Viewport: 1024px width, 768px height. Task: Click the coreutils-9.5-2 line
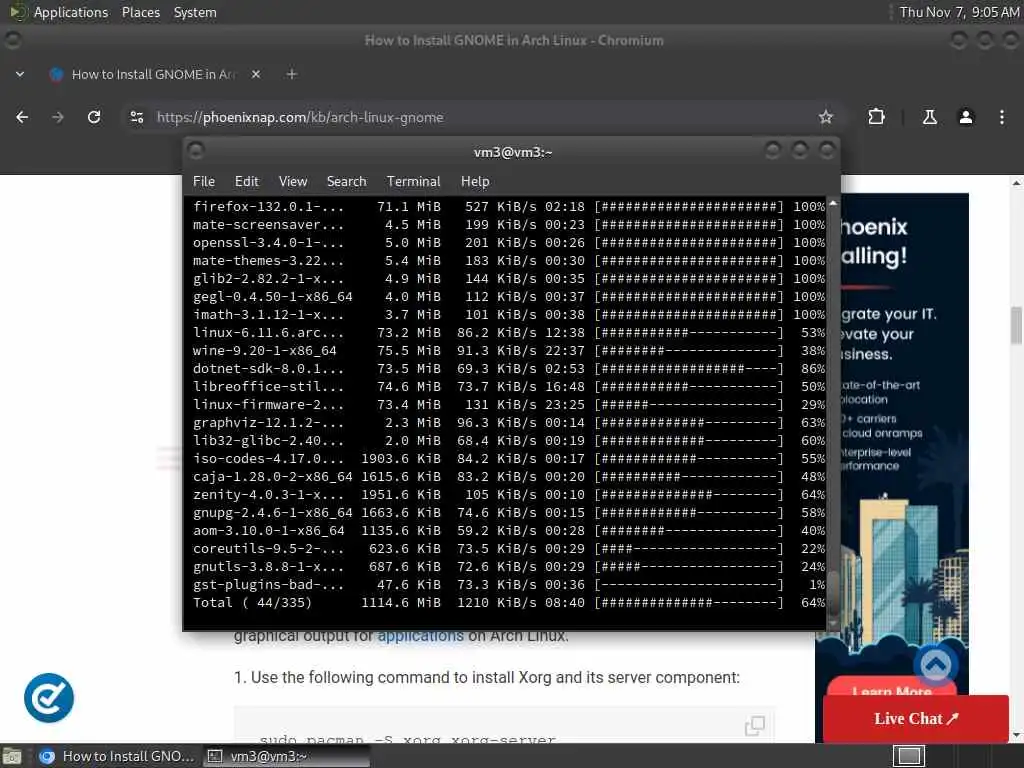click(509, 549)
